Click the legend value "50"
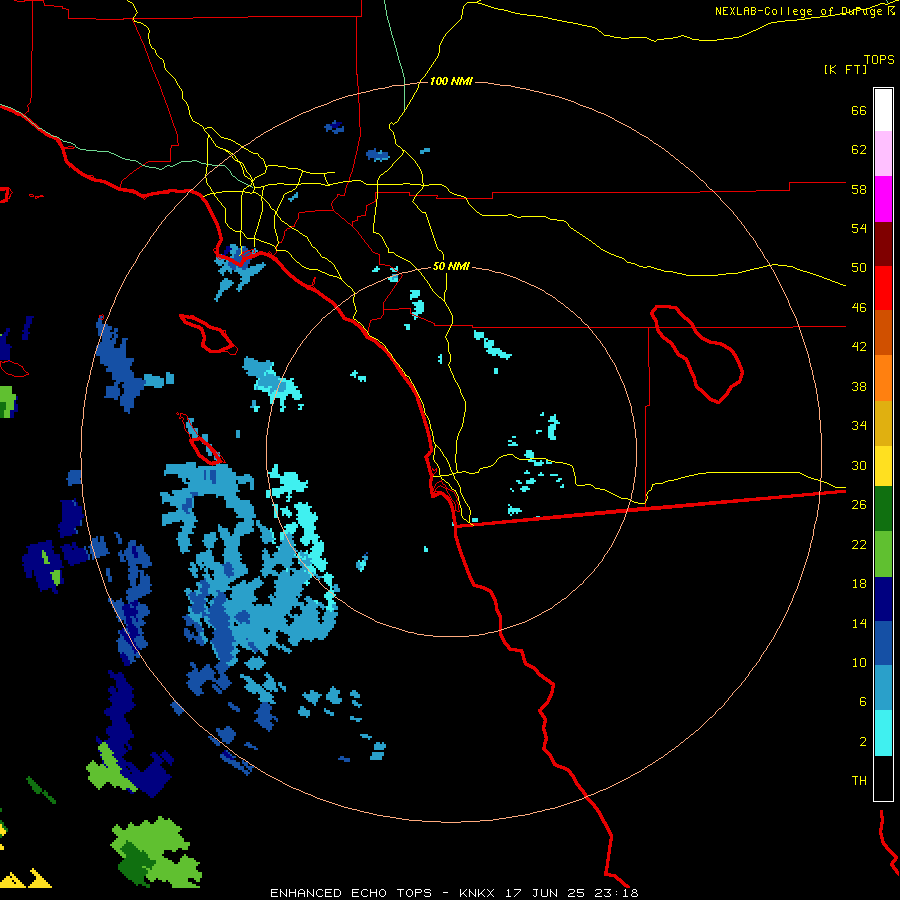 (859, 268)
